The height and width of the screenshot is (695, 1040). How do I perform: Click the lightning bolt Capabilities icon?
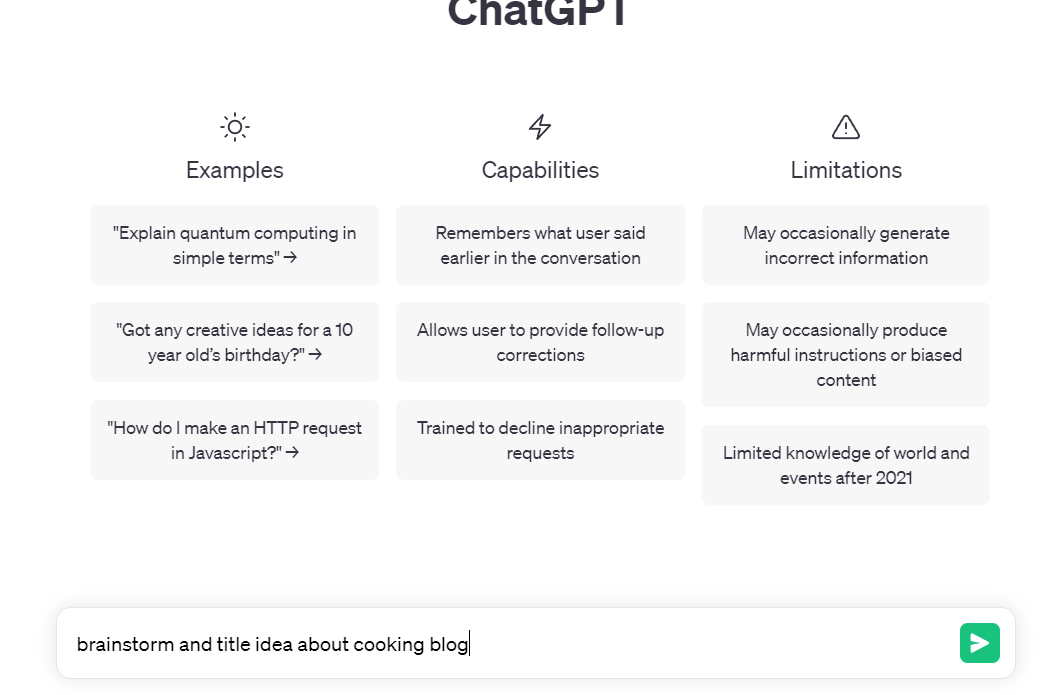coord(540,126)
